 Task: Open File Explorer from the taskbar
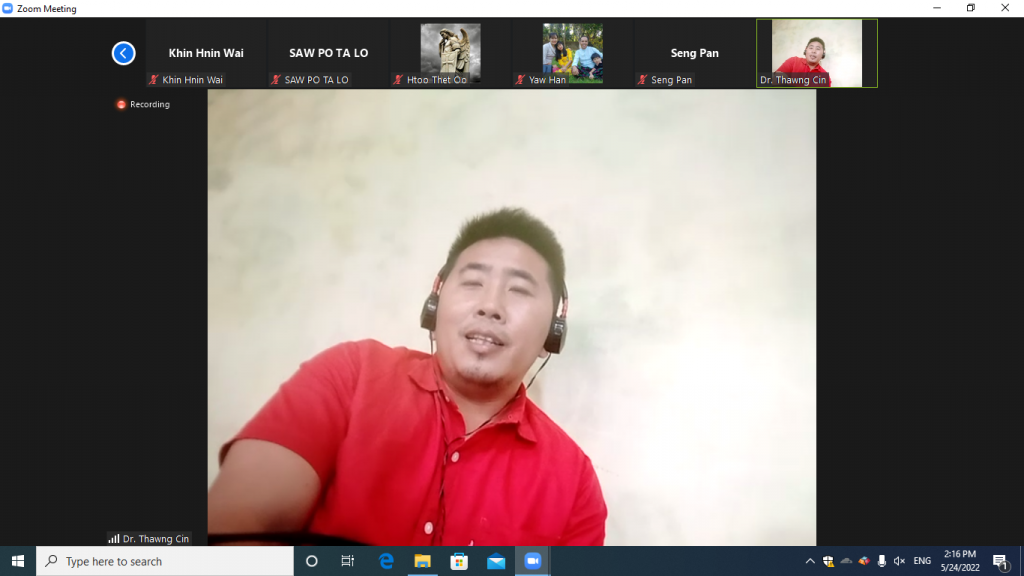click(423, 561)
